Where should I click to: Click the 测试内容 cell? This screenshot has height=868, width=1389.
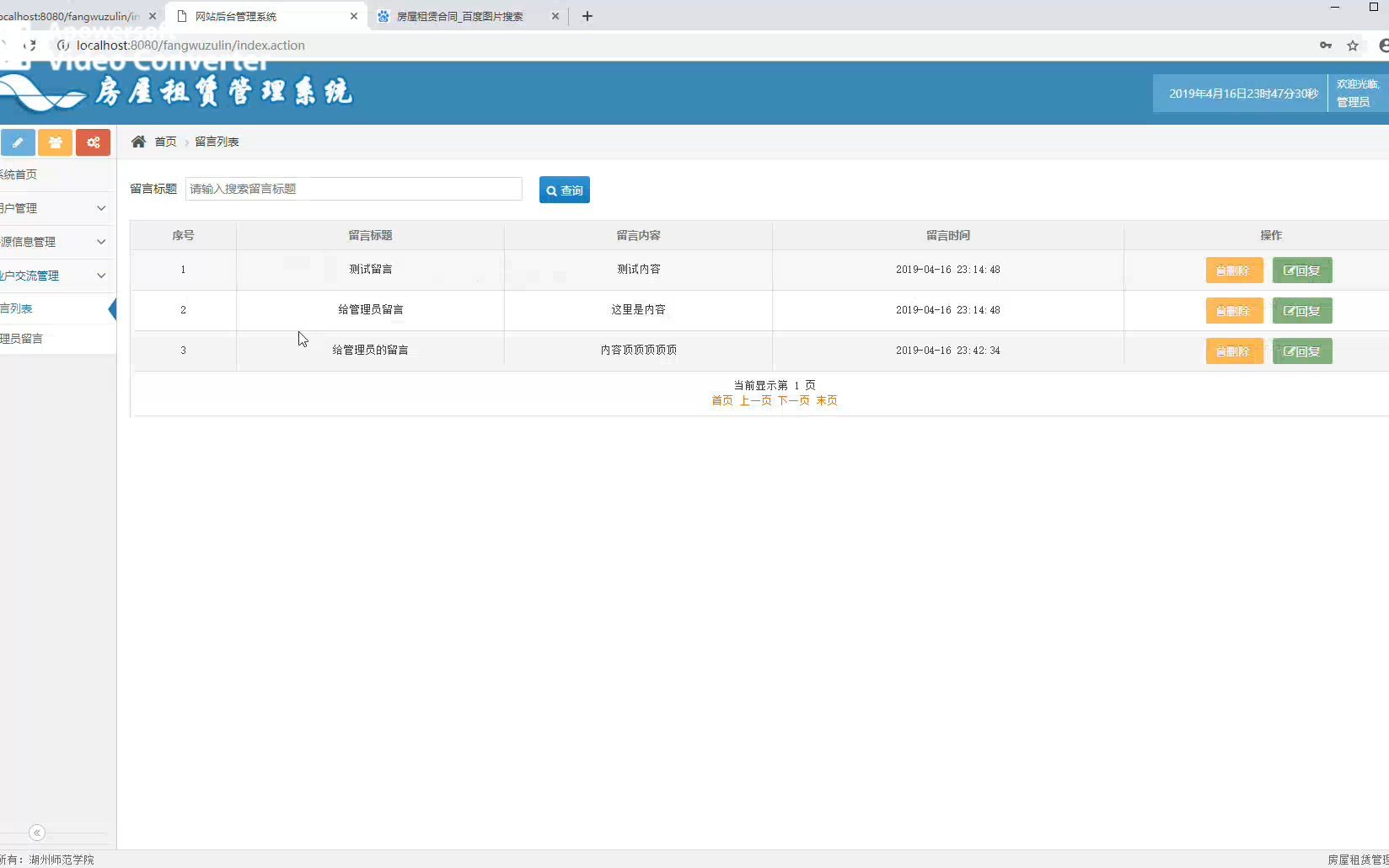(x=638, y=269)
